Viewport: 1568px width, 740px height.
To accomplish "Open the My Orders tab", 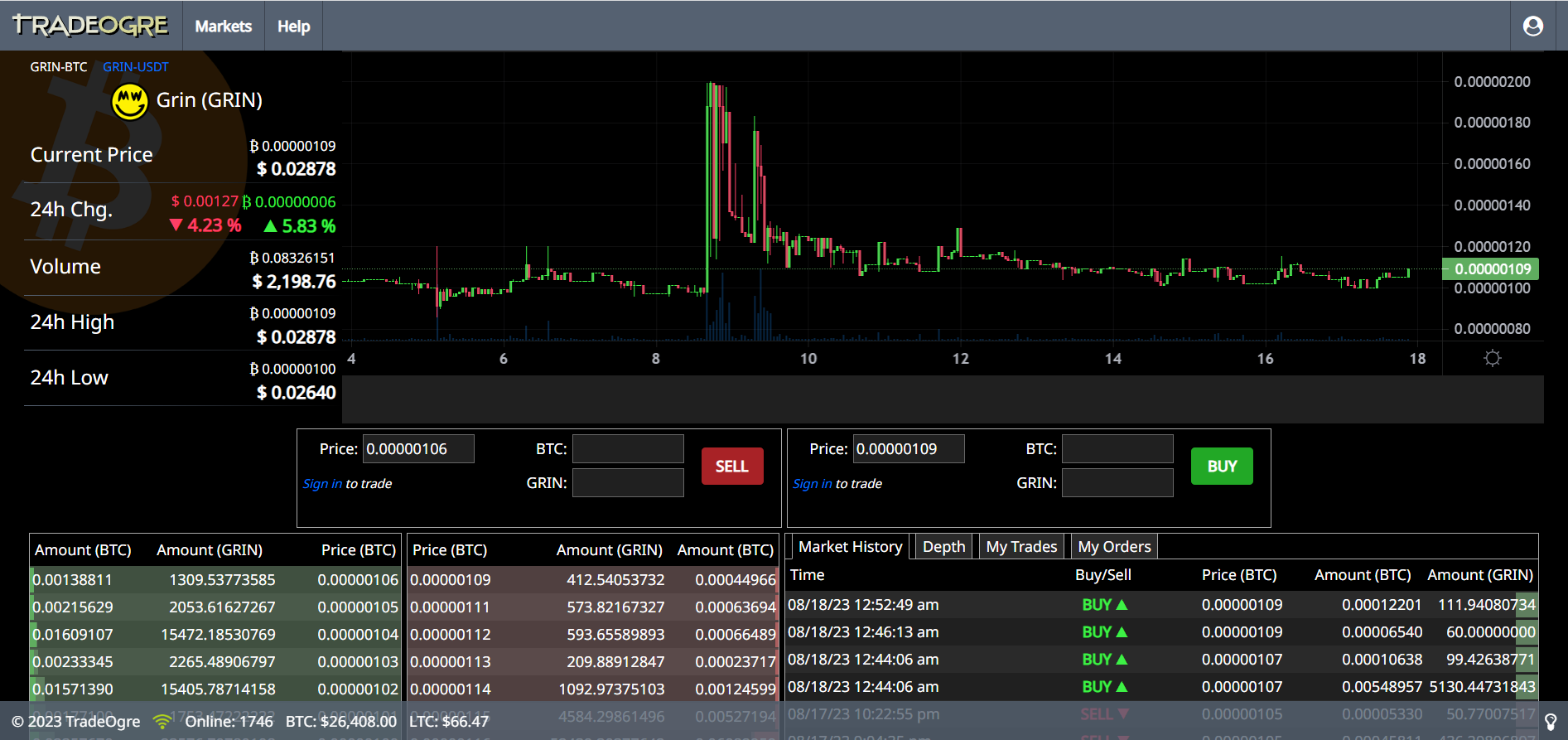I will coord(1114,547).
